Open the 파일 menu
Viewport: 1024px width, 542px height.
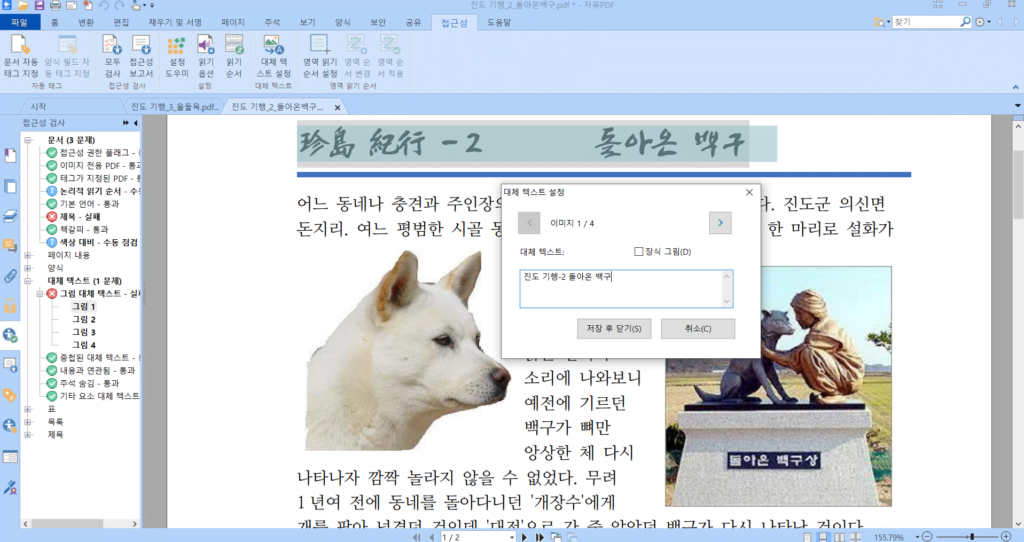coord(20,22)
